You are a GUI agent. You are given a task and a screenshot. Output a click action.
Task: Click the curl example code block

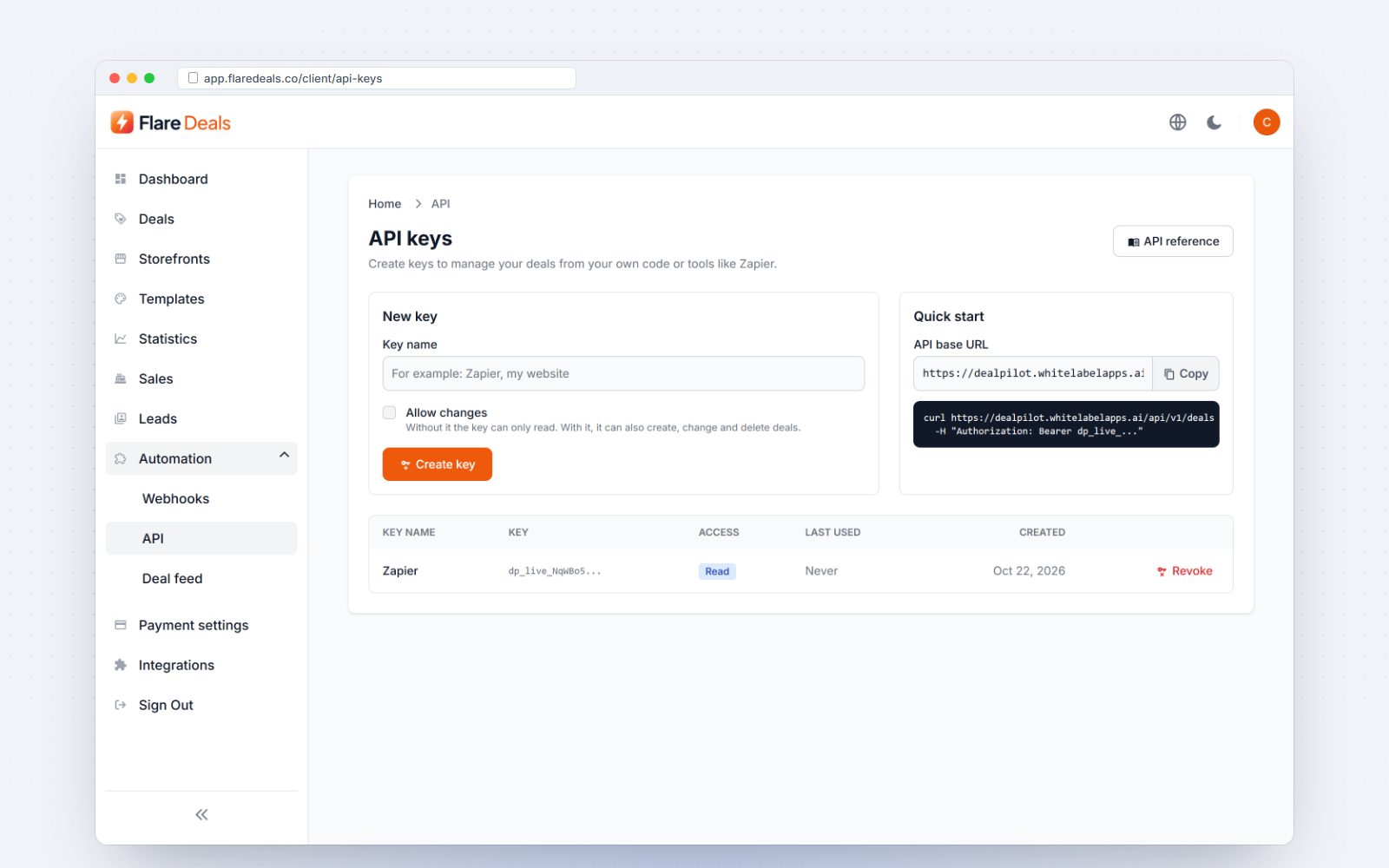coord(1066,424)
